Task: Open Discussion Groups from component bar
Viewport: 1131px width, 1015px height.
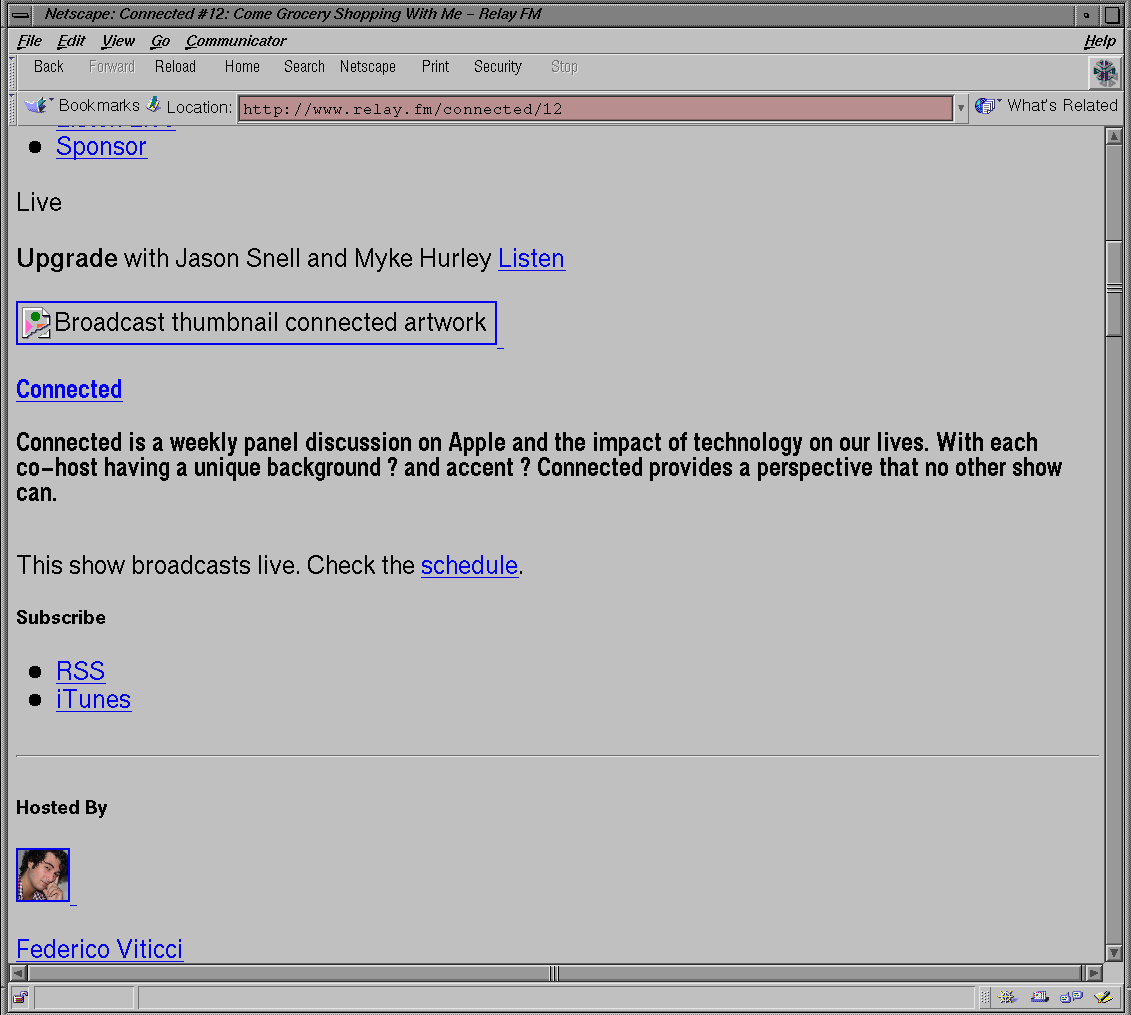Action: pos(1072,997)
